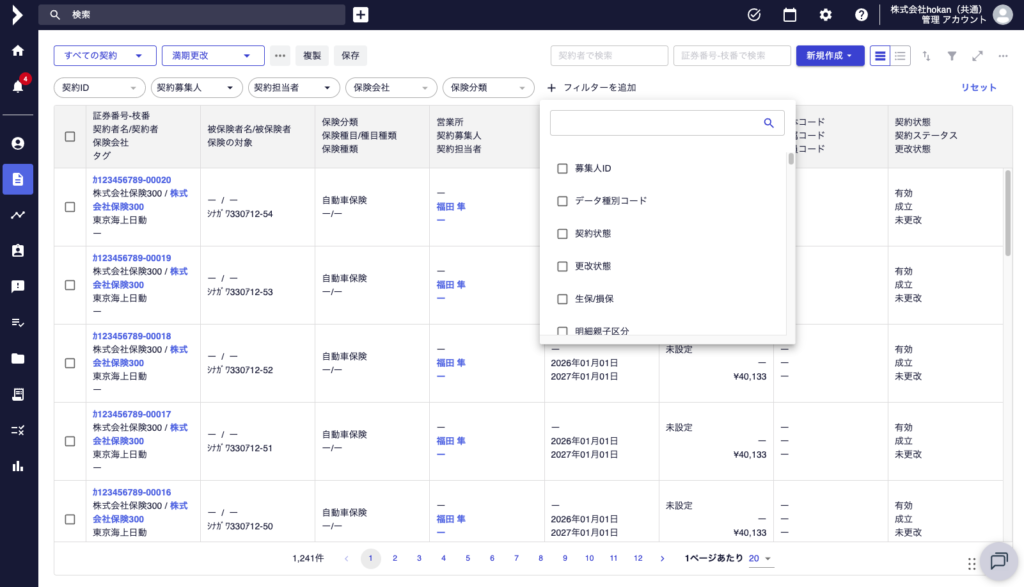This screenshot has width=1024, height=587.
Task: Click the 契約者で検索 search field
Action: pyautogui.click(x=609, y=56)
